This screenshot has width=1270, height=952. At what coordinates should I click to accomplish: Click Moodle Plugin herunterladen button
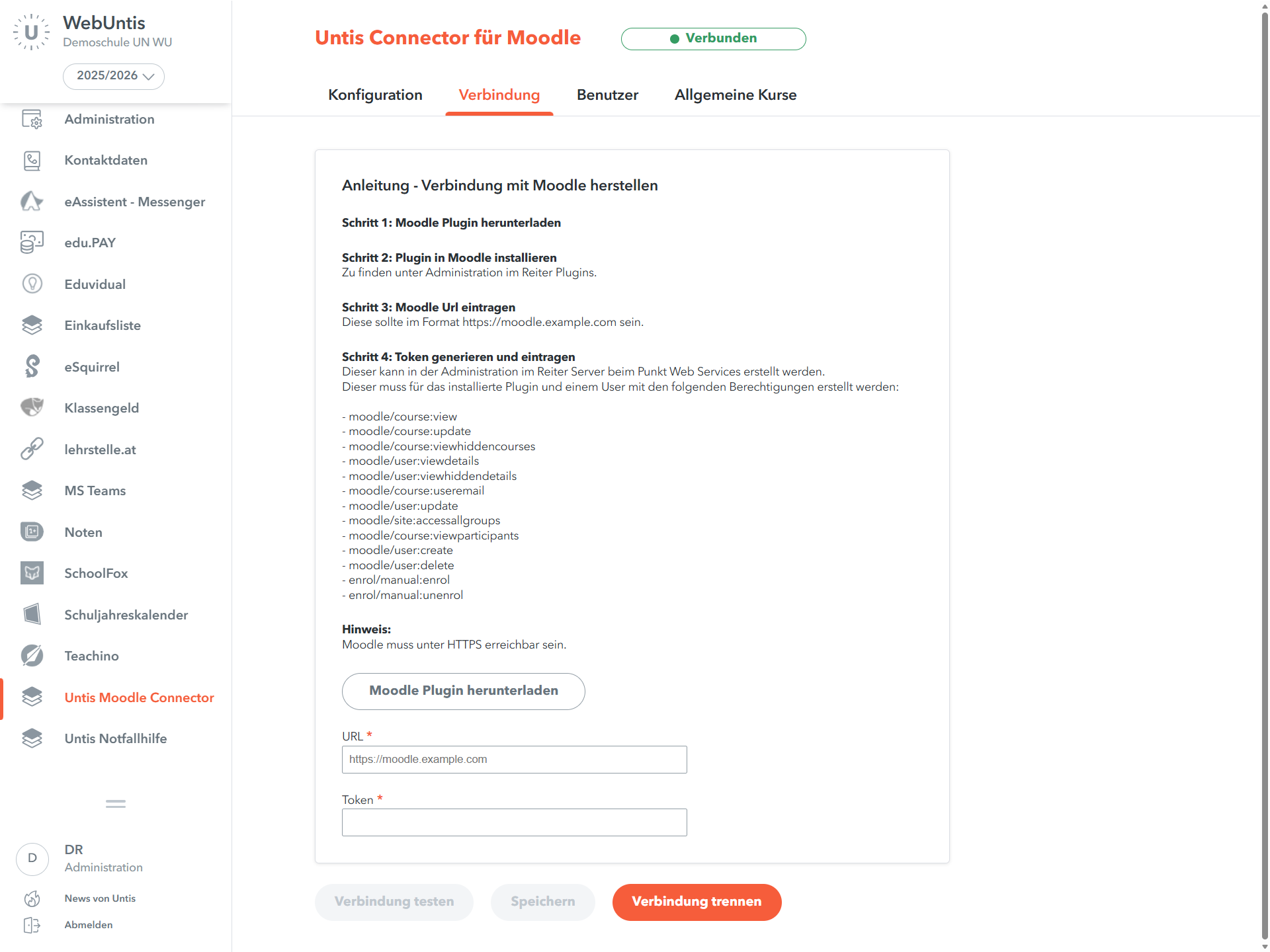pos(463,691)
